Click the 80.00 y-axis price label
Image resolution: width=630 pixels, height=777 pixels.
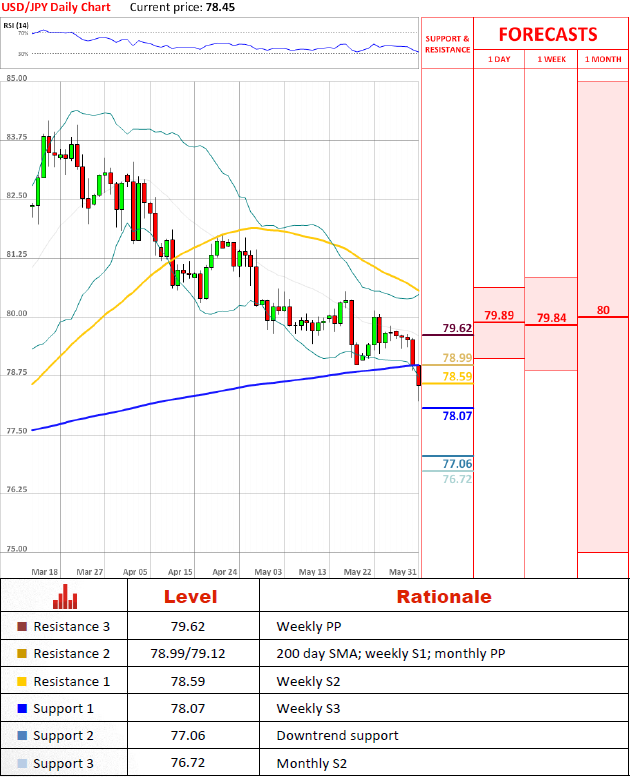point(16,314)
